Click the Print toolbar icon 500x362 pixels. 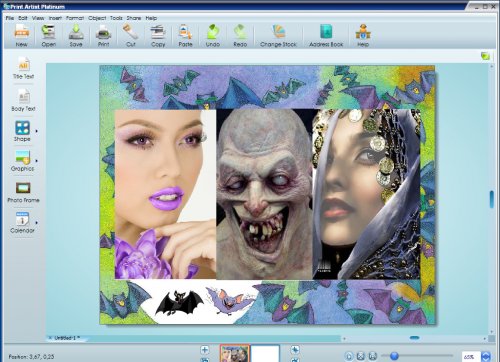pos(103,32)
